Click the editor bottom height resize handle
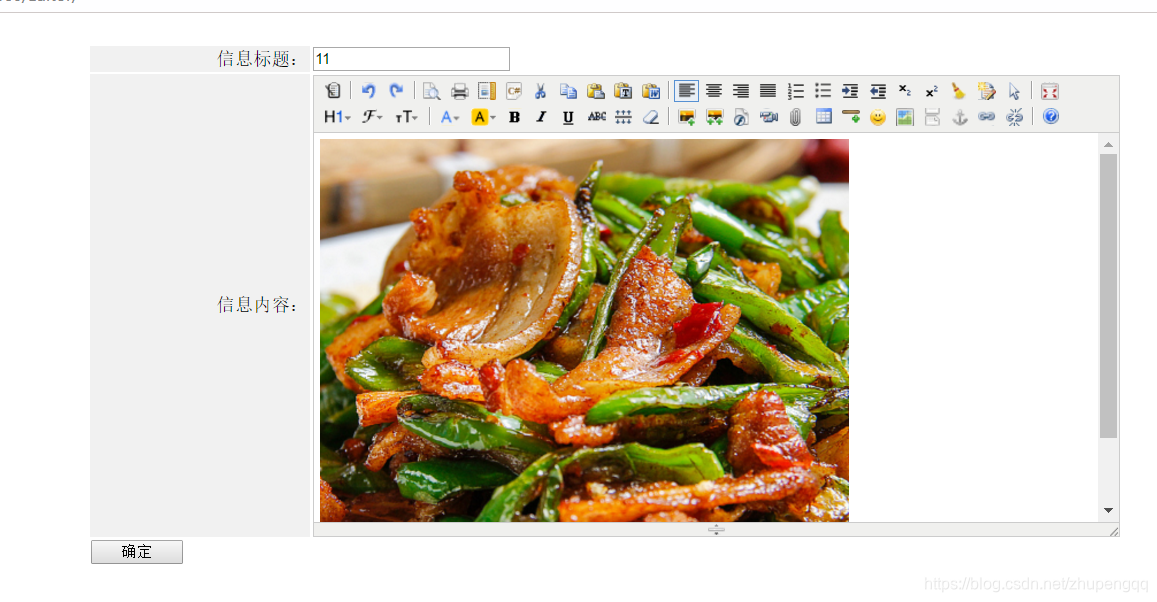Screen dimensions: 1157x602 [716, 529]
